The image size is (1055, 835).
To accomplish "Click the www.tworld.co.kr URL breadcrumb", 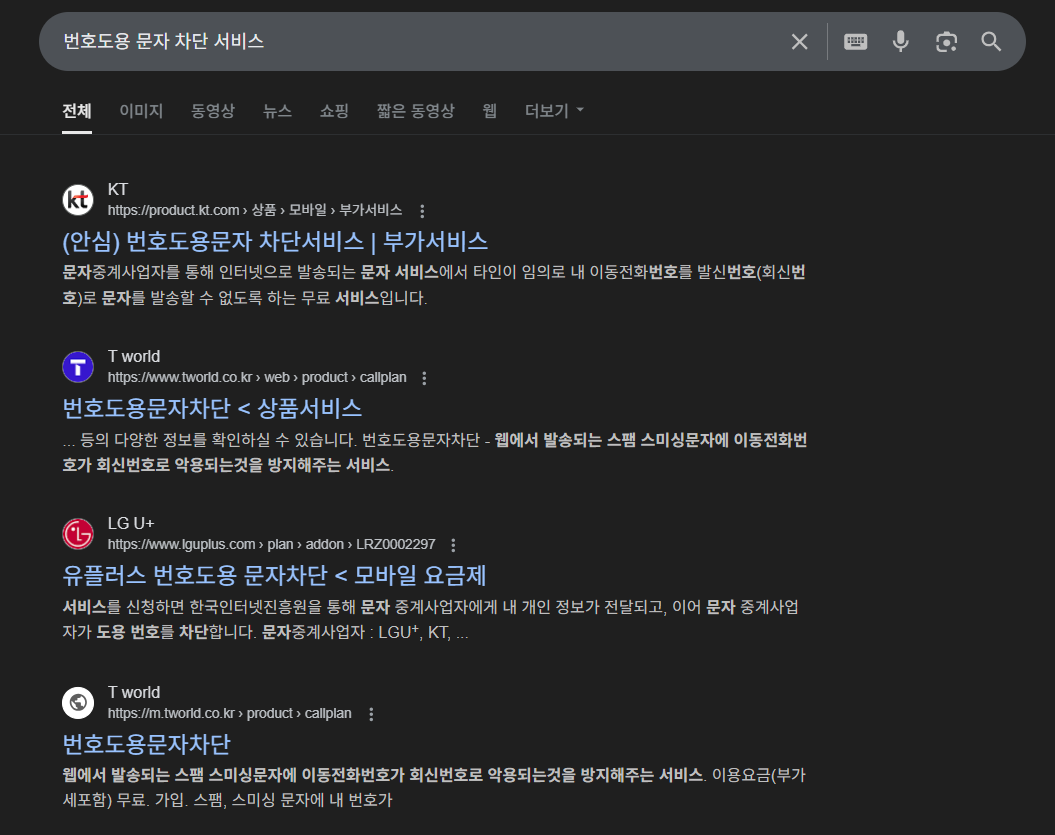I will point(257,377).
